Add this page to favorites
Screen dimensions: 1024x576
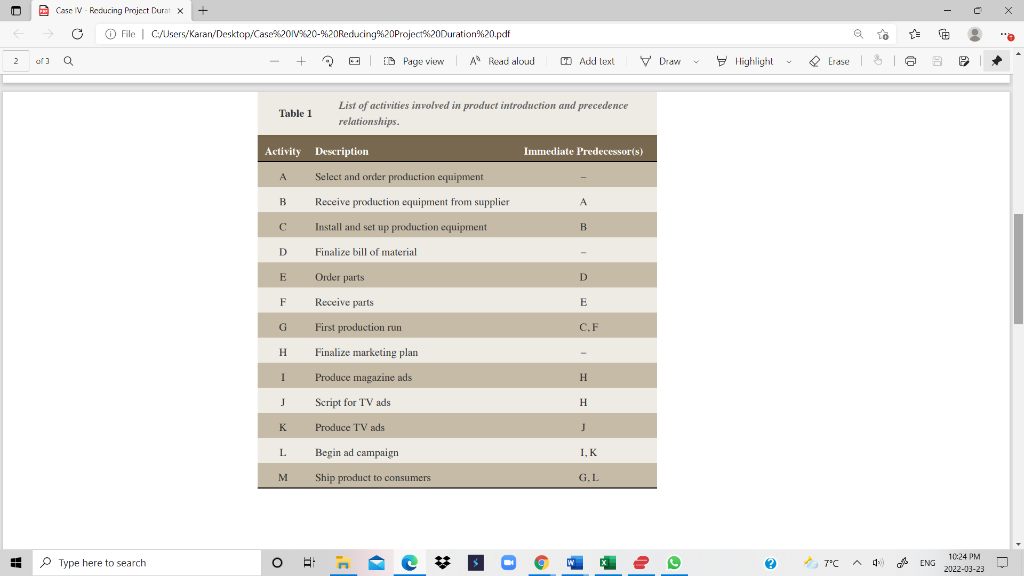click(883, 34)
